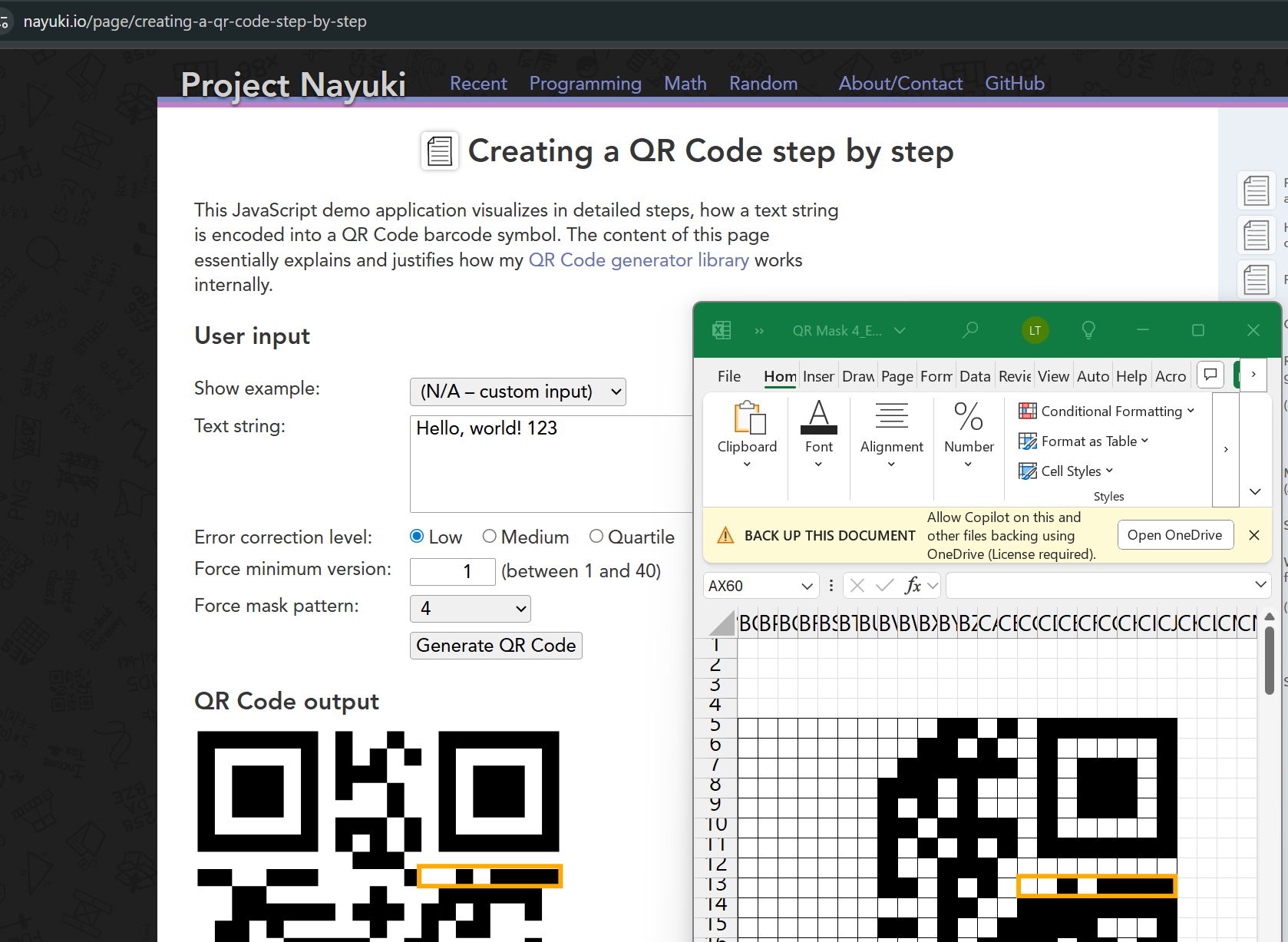Click the site info icon in address bar
1288x942 pixels.
[5, 21]
